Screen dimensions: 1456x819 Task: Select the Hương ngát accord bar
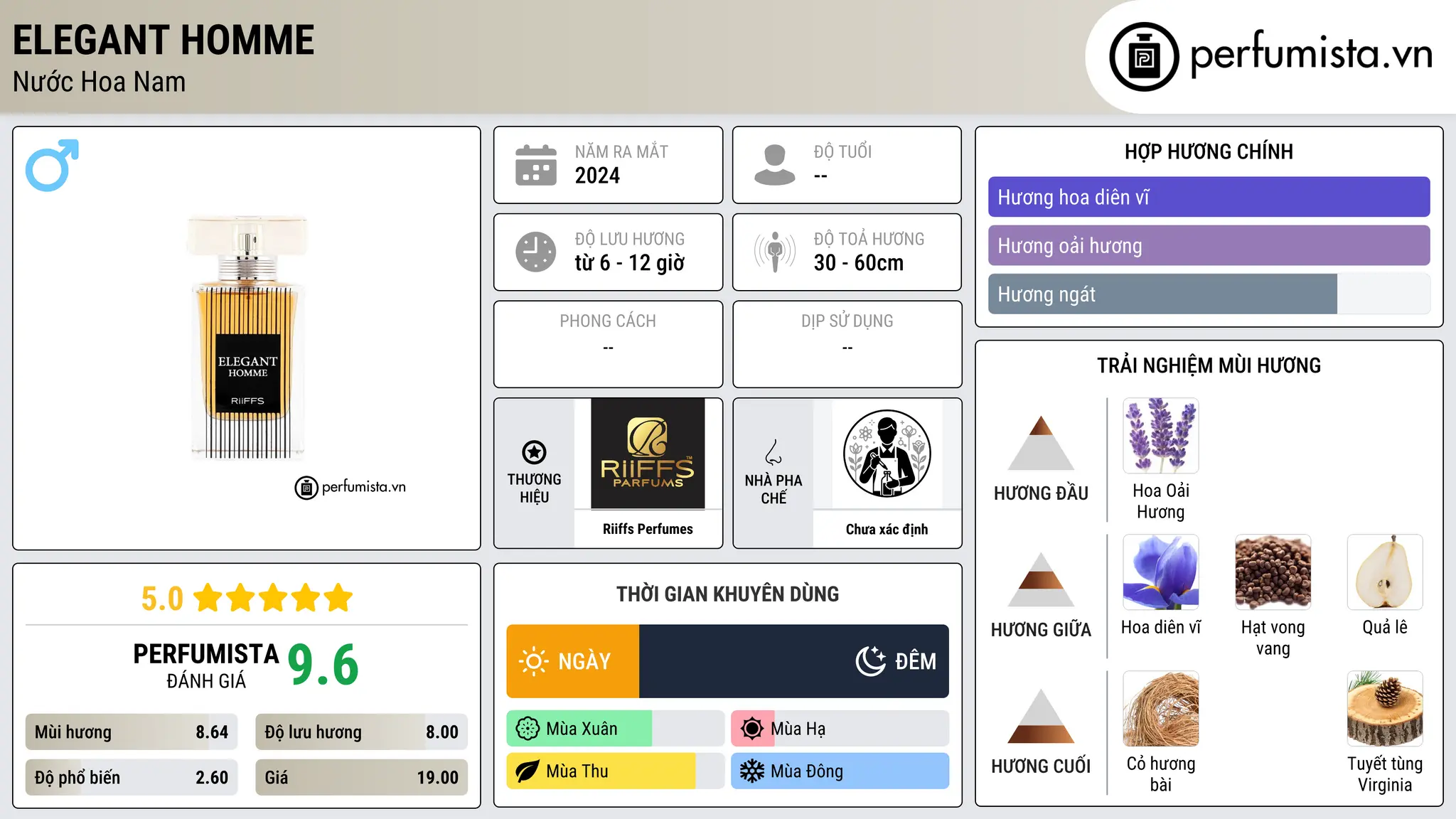(x=1209, y=294)
